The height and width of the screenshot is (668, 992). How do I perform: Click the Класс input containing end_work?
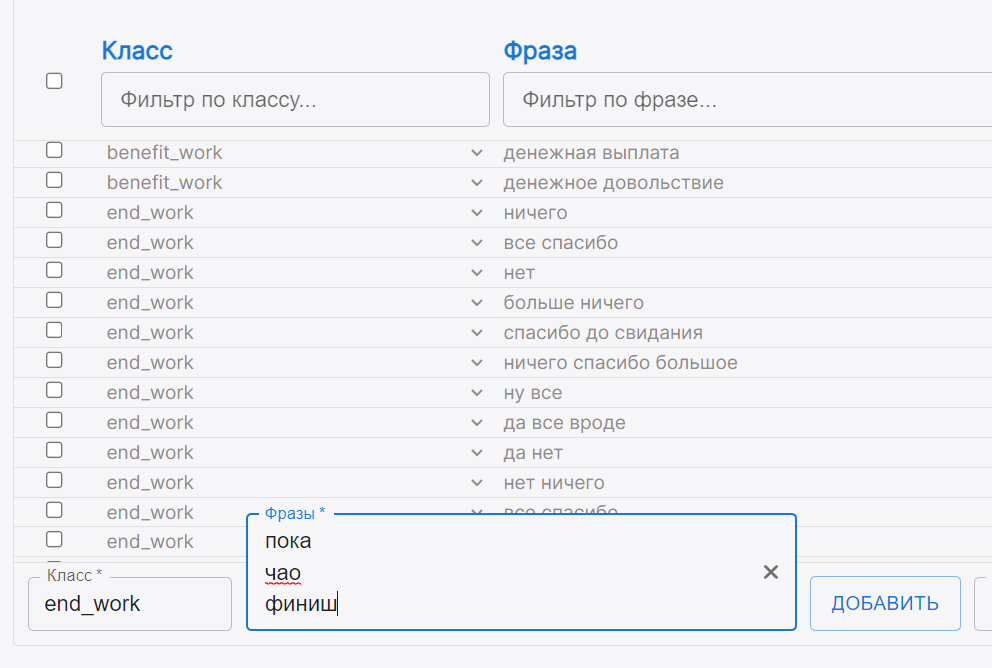(130, 604)
